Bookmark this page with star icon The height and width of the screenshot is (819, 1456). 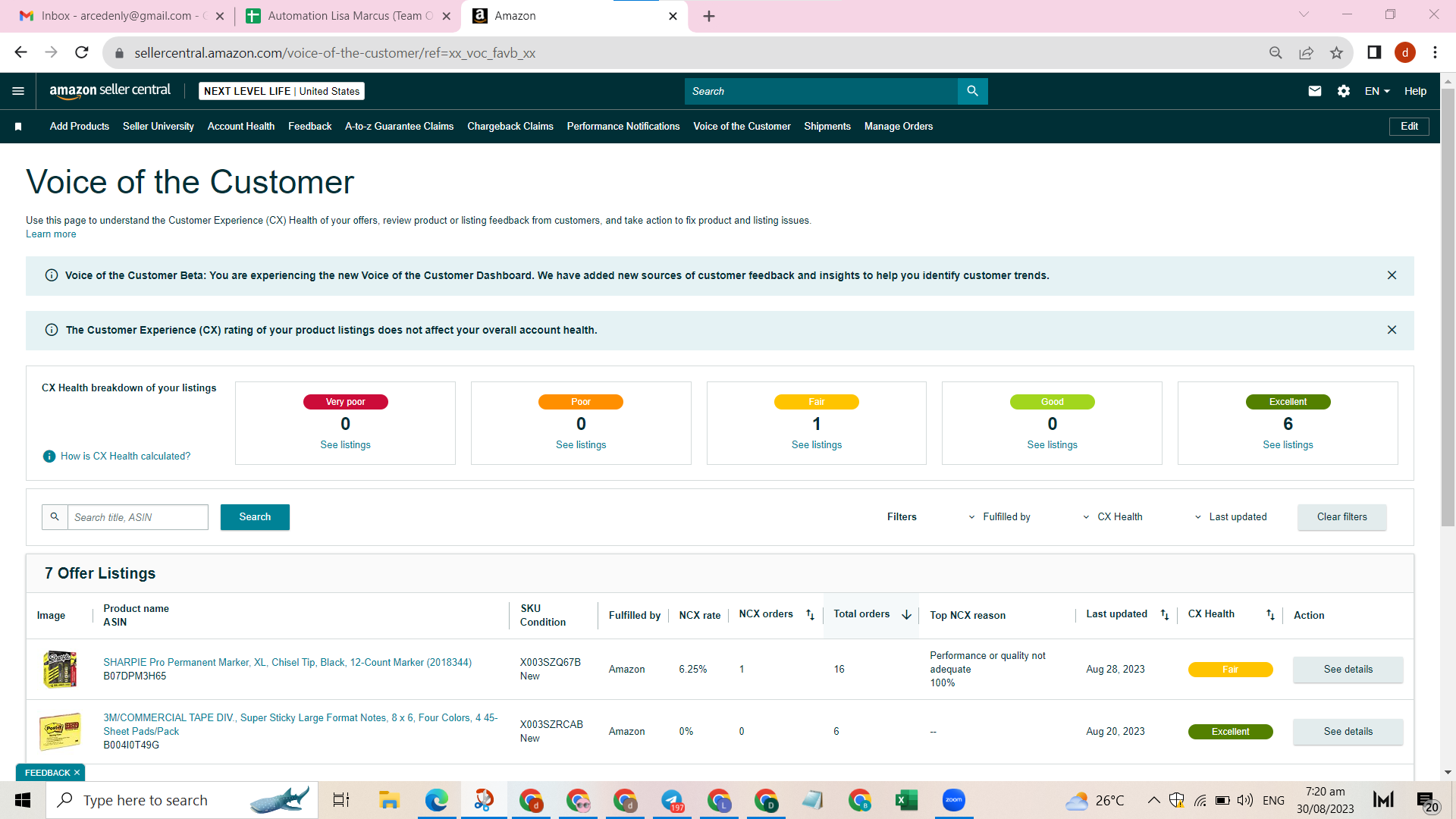(x=1336, y=52)
